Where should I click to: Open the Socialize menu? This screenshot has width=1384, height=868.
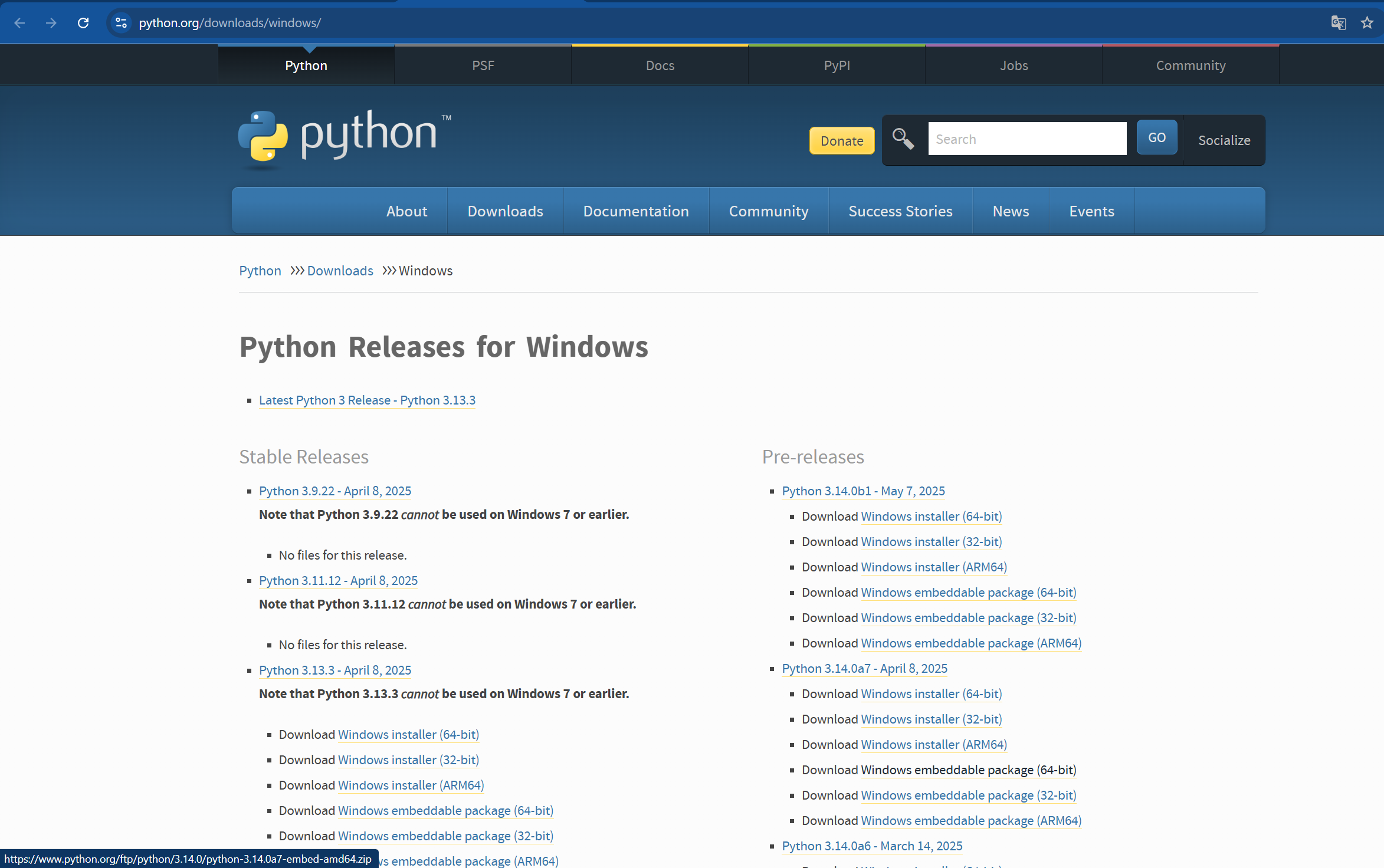click(1224, 140)
